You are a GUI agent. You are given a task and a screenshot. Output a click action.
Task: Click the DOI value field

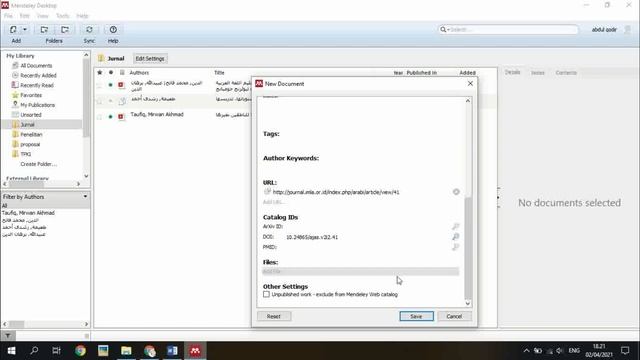point(312,237)
